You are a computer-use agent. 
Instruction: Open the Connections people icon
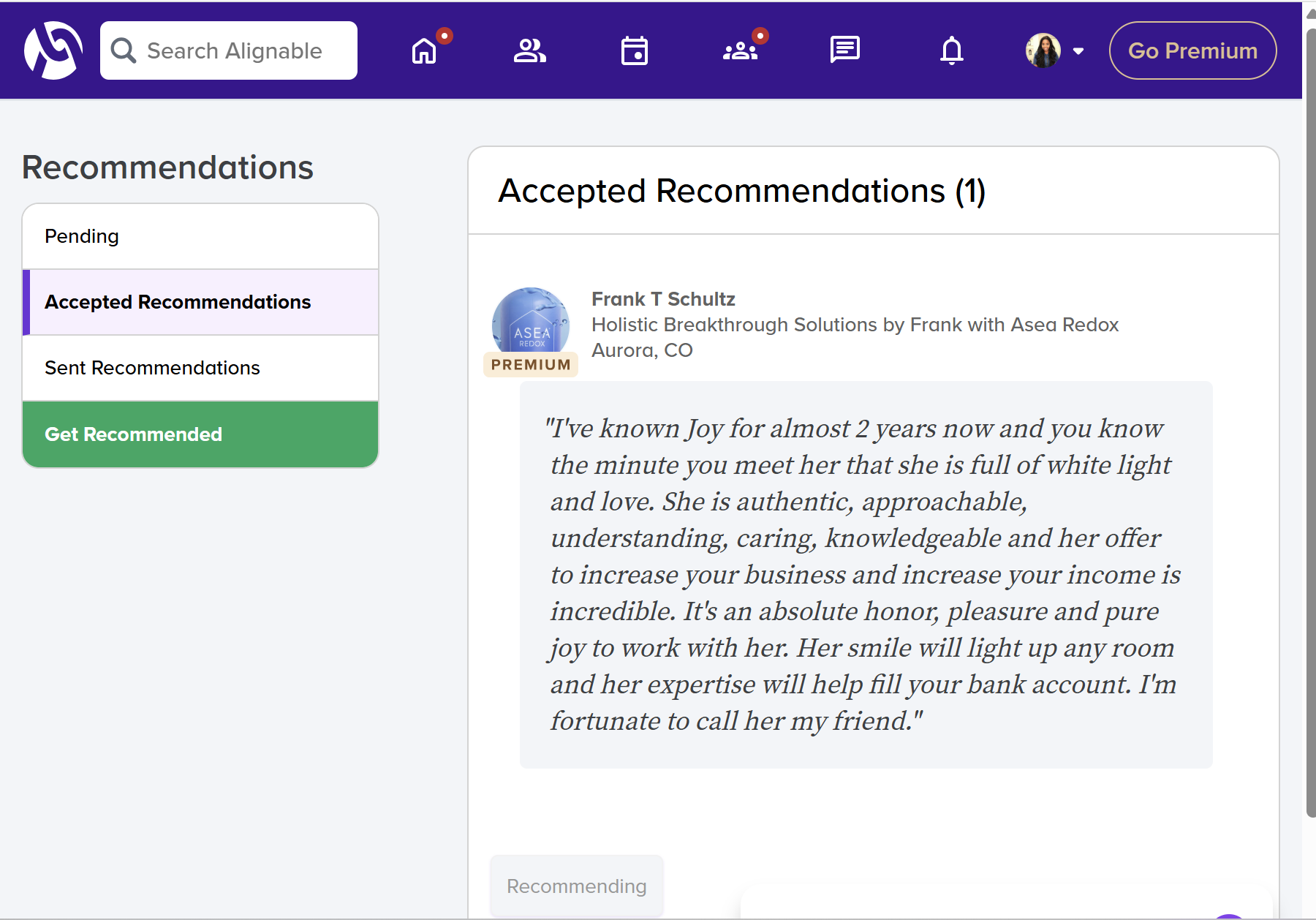coord(529,50)
